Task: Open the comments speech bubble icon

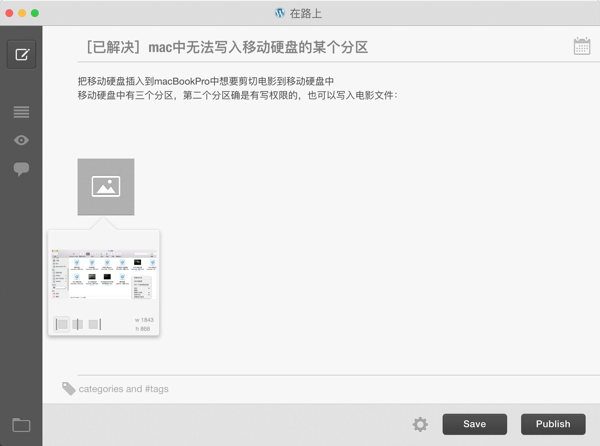Action: pos(21,169)
